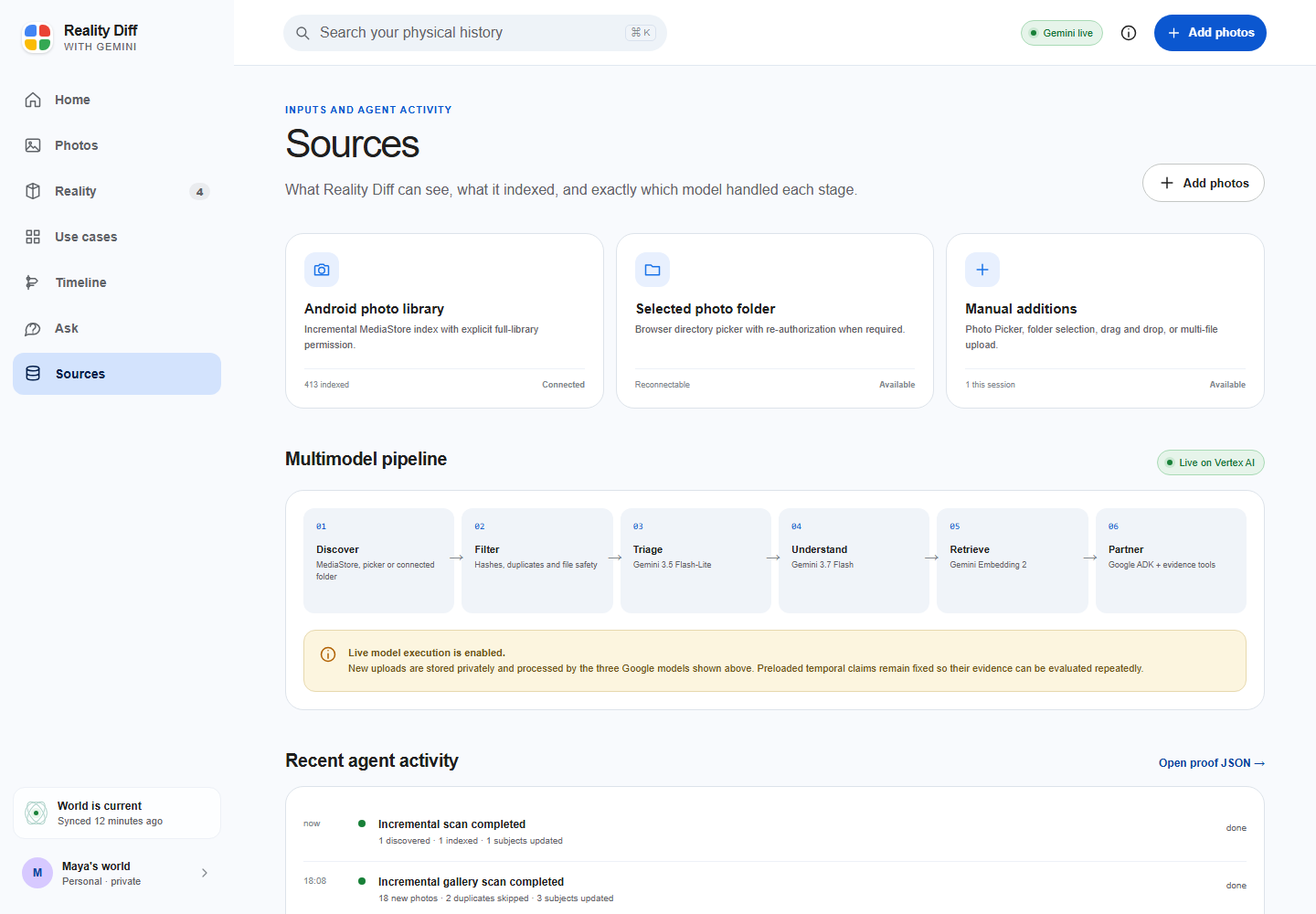The width and height of the screenshot is (1316, 914).
Task: Expand the Maya's world account chevron
Action: [205, 873]
